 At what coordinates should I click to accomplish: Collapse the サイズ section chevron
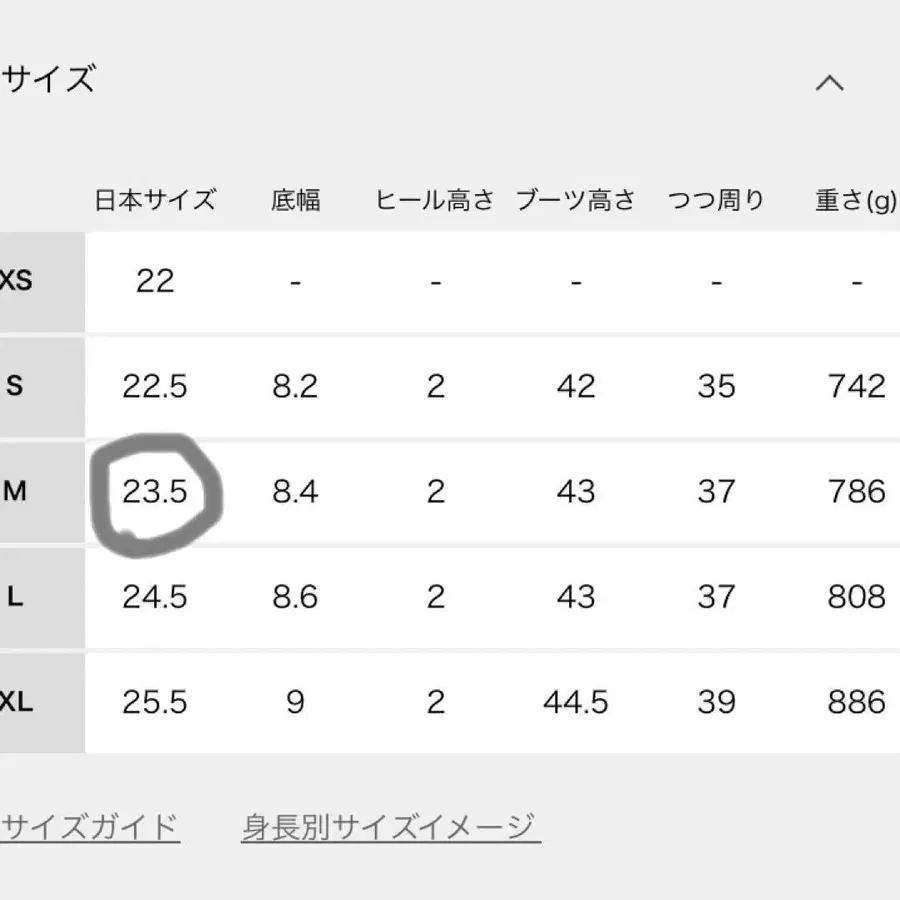tap(829, 83)
